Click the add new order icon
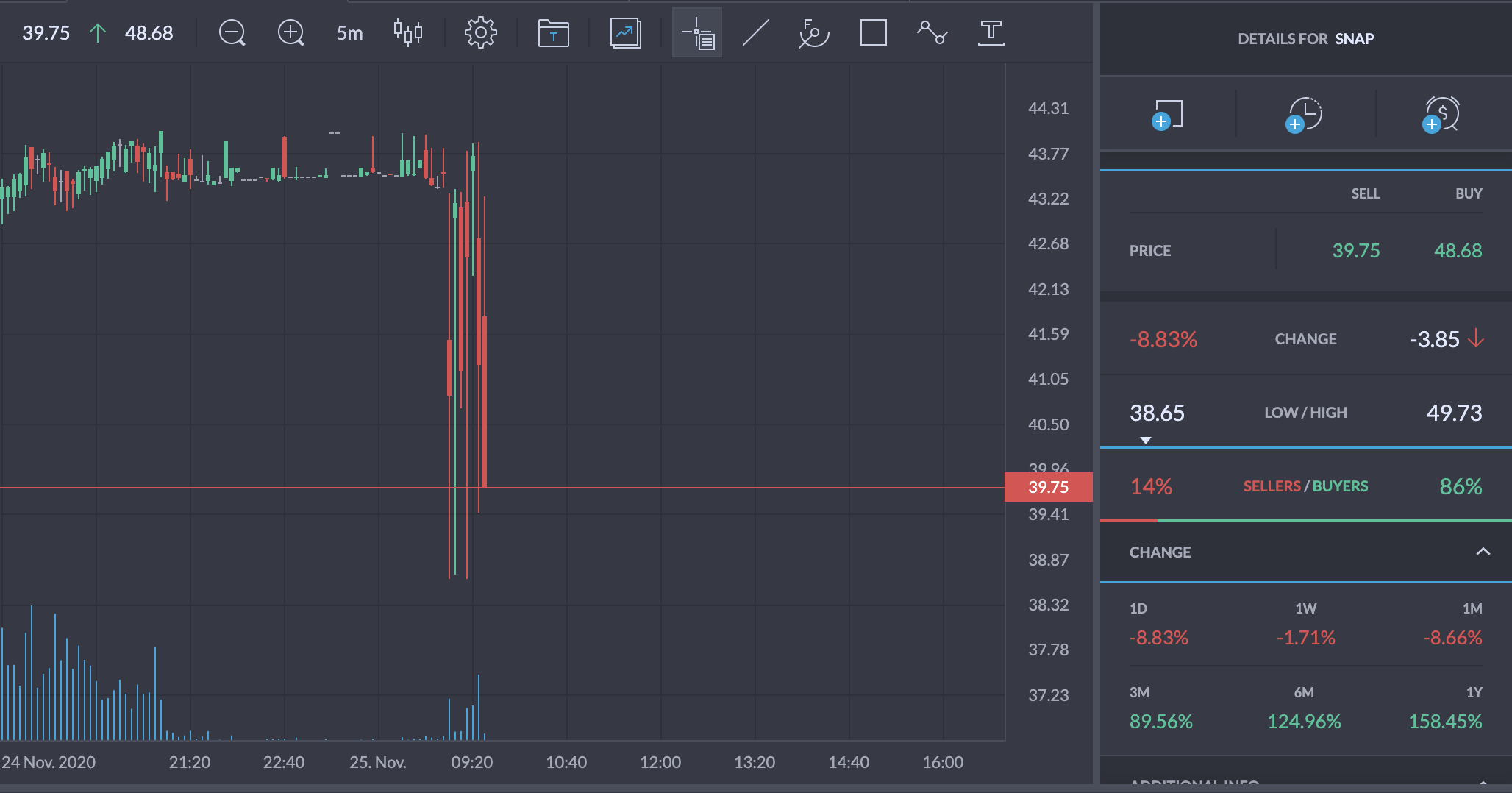1512x793 pixels. click(x=1167, y=115)
